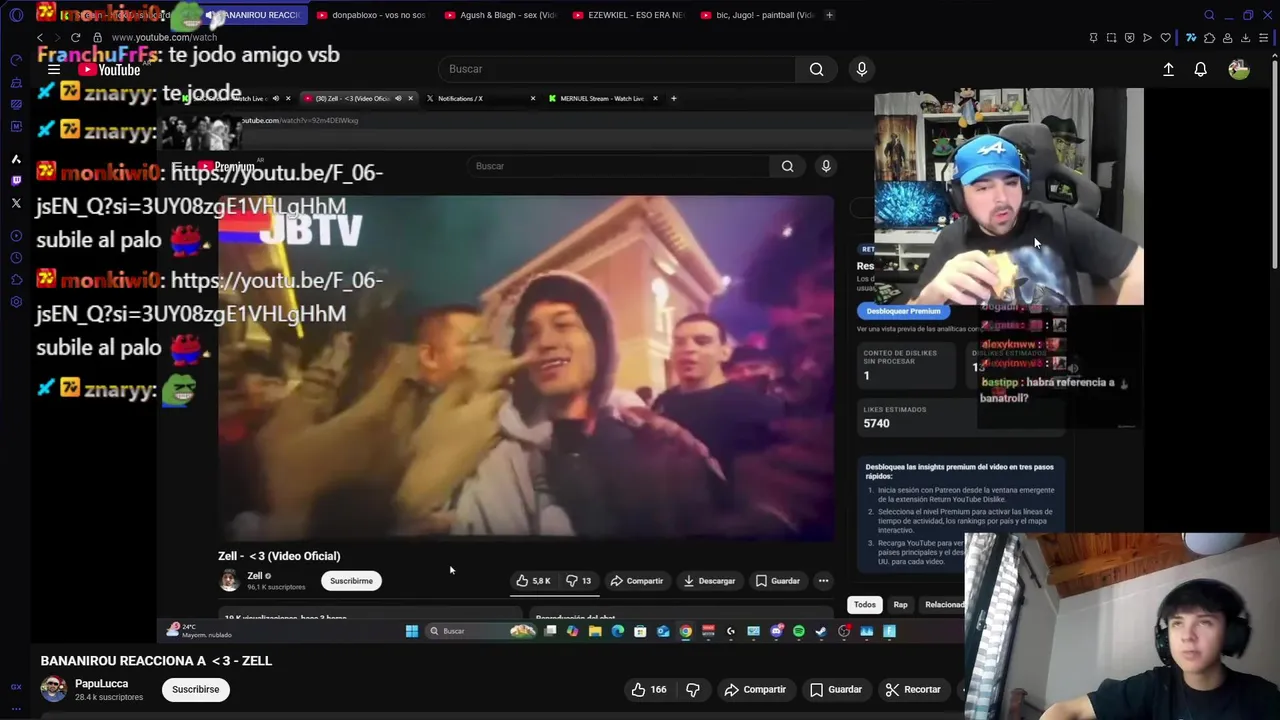Image resolution: width=1280 pixels, height=720 pixels.
Task: Open a new browser tab with plus
Action: 829,15
